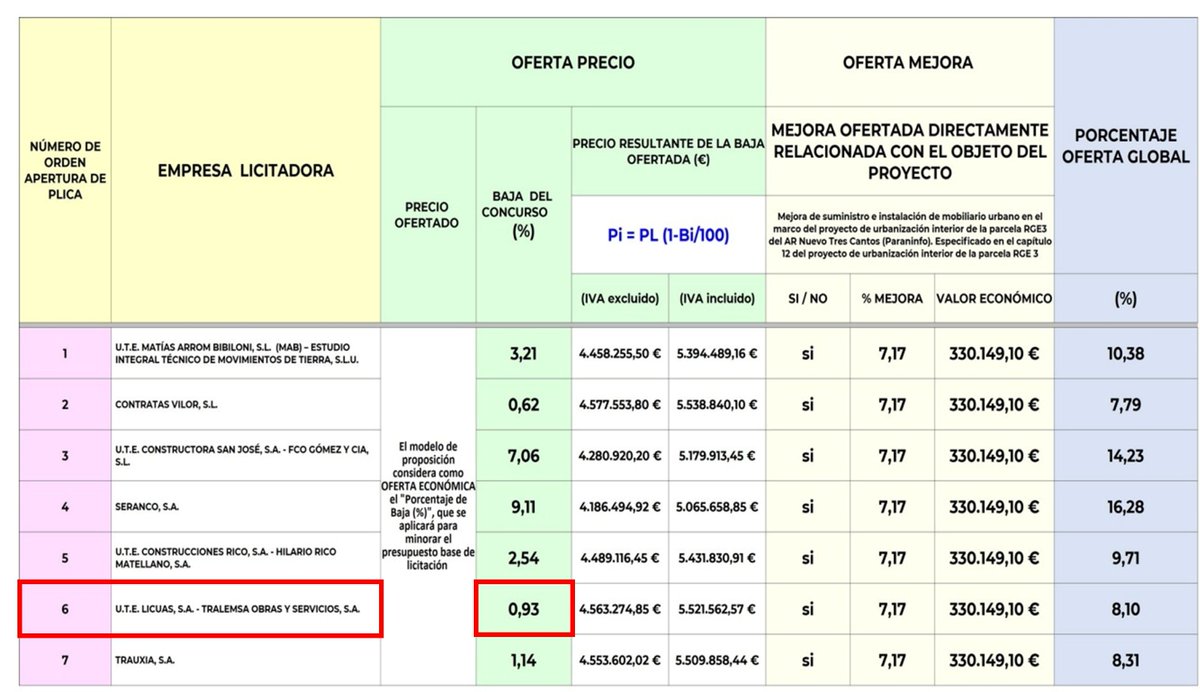Select IVA-included price '5.538.840,10 €'

click(718, 405)
